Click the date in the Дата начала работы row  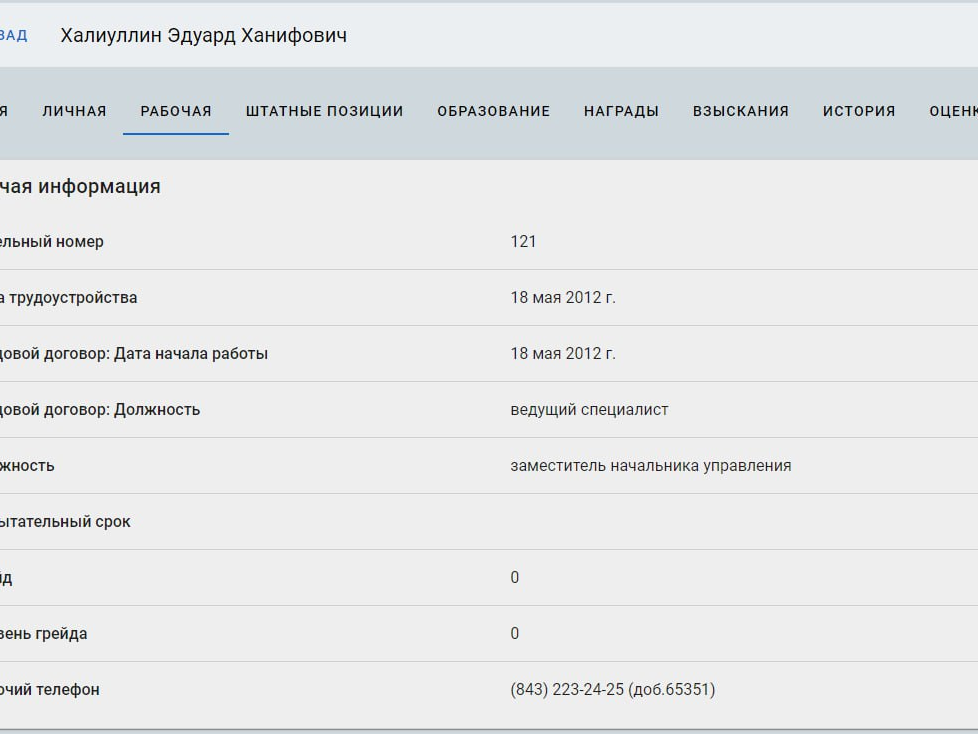(563, 353)
